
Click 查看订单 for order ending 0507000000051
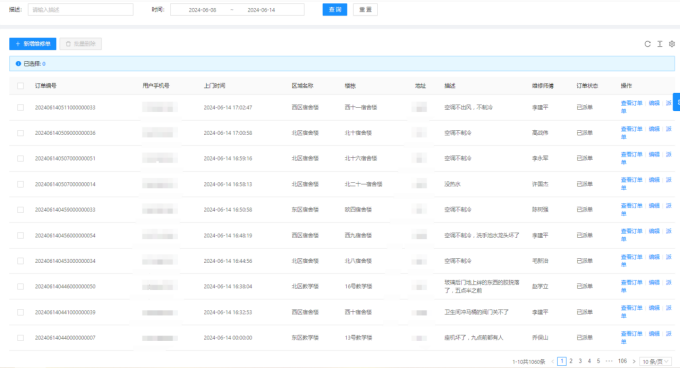(631, 155)
